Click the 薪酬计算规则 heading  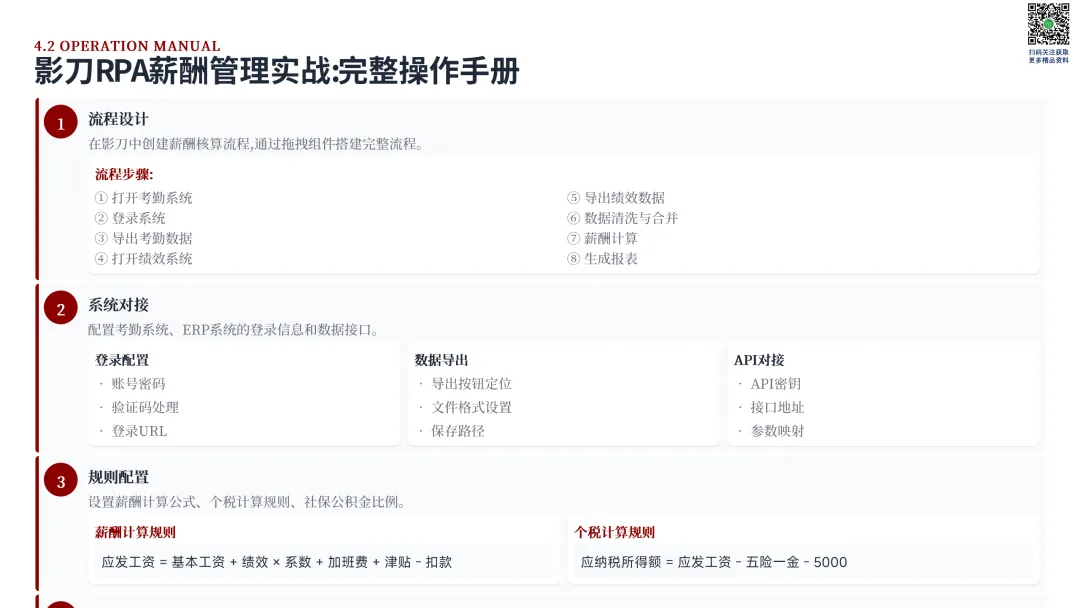pyautogui.click(x=135, y=532)
